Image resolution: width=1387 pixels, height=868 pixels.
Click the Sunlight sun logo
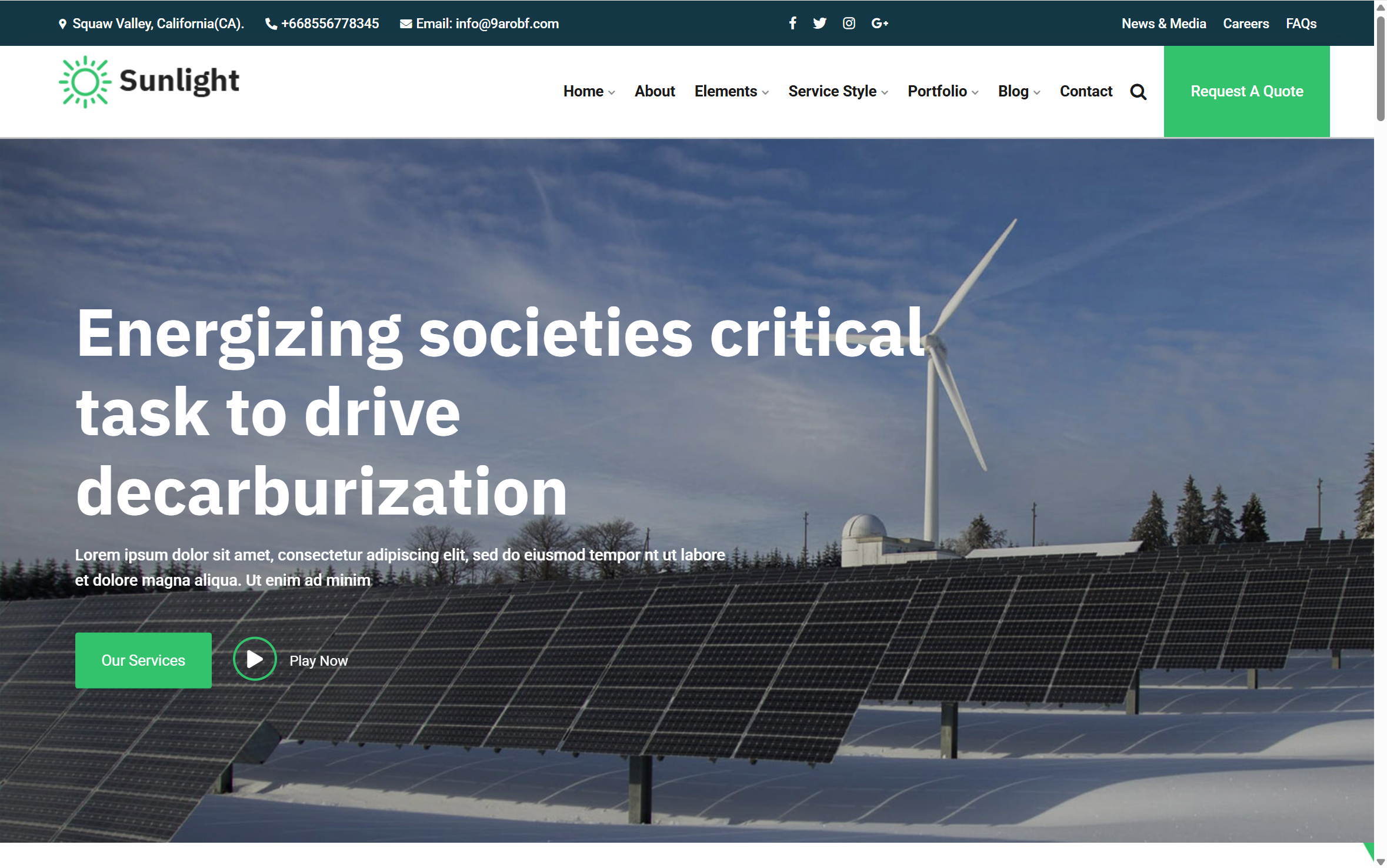[x=85, y=82]
